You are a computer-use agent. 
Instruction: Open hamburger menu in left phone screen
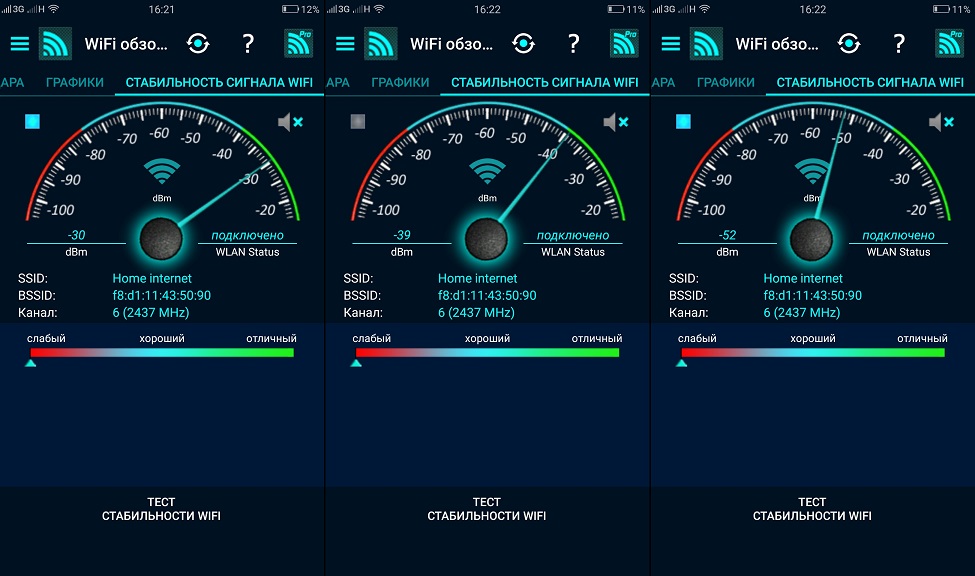[x=20, y=44]
